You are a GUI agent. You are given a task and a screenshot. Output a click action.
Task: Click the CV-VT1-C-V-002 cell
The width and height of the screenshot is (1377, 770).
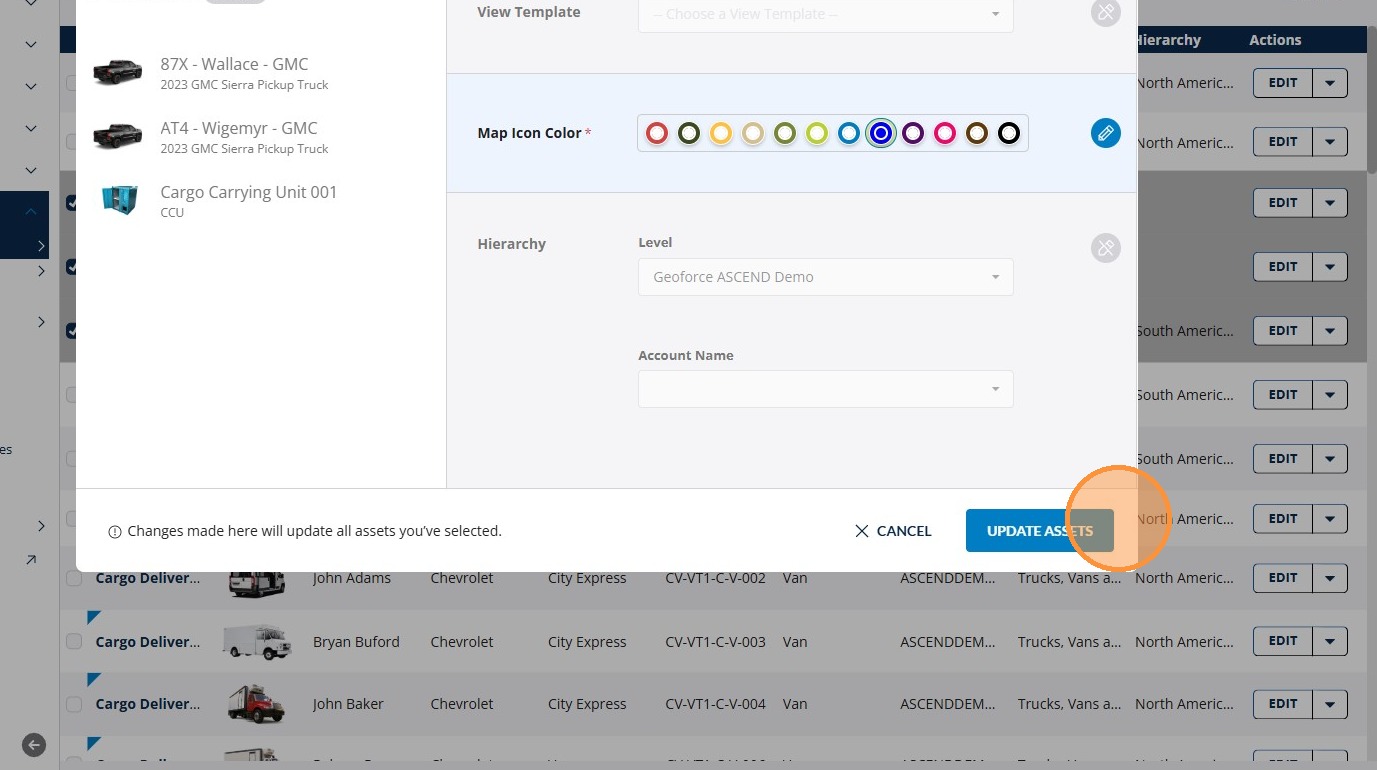[x=716, y=578]
